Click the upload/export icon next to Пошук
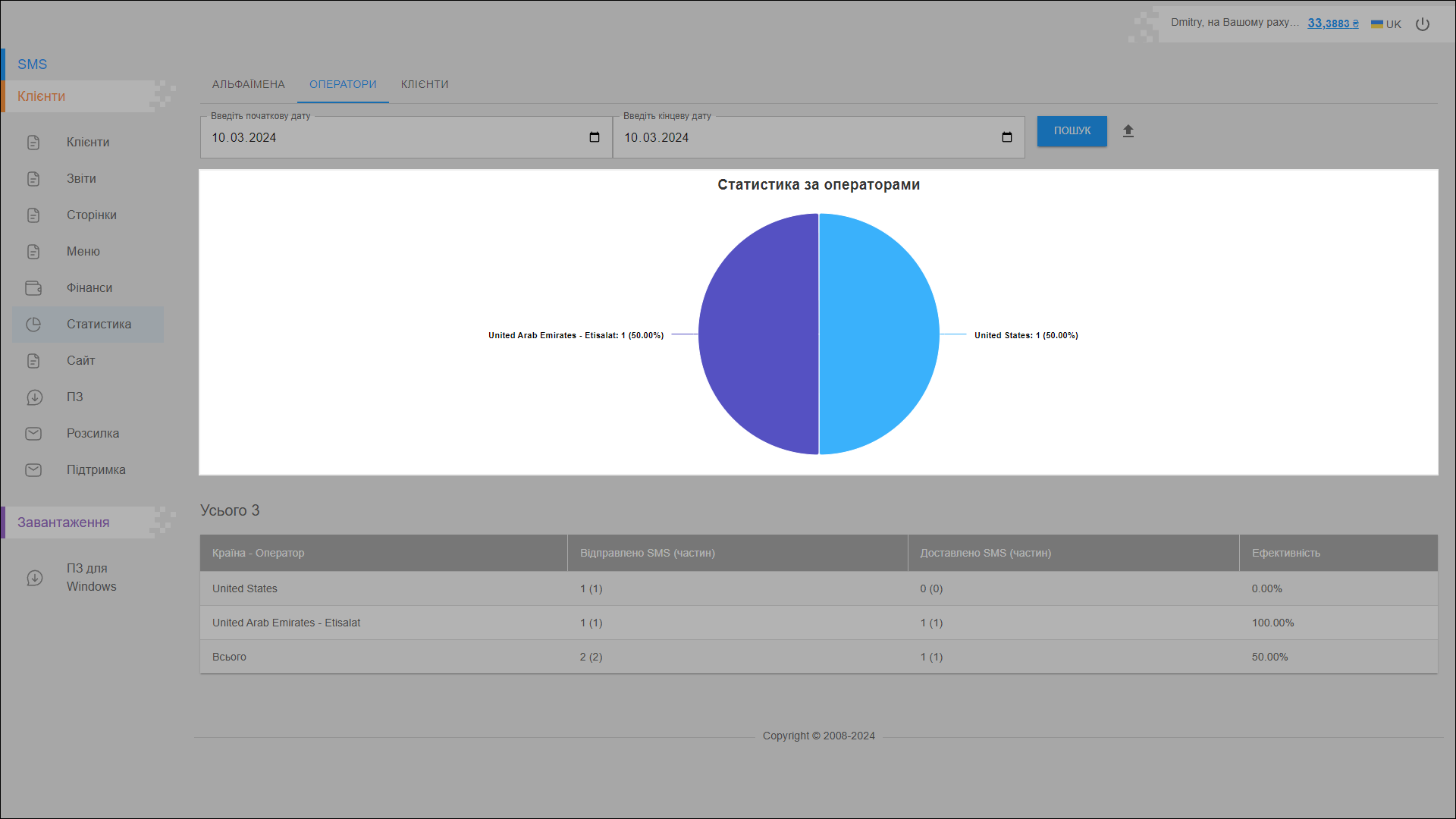Screen dimensions: 1456x819 [x=1128, y=131]
